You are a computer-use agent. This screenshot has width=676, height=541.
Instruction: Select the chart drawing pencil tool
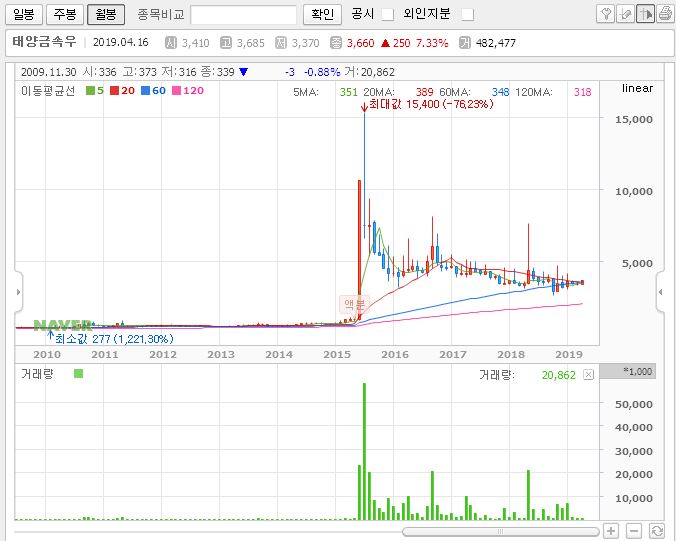[625, 14]
